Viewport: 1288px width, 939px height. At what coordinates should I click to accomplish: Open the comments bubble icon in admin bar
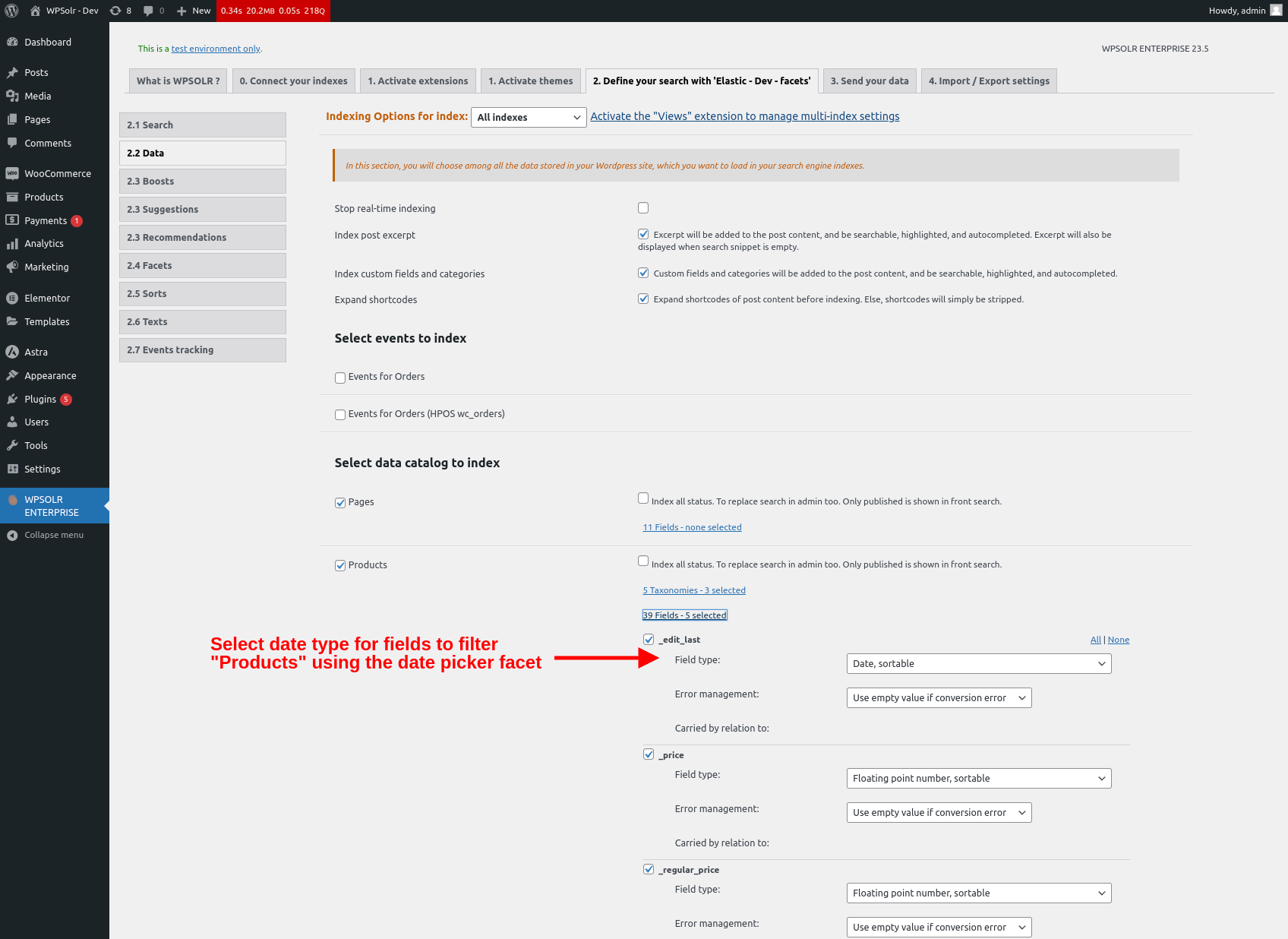tap(148, 11)
